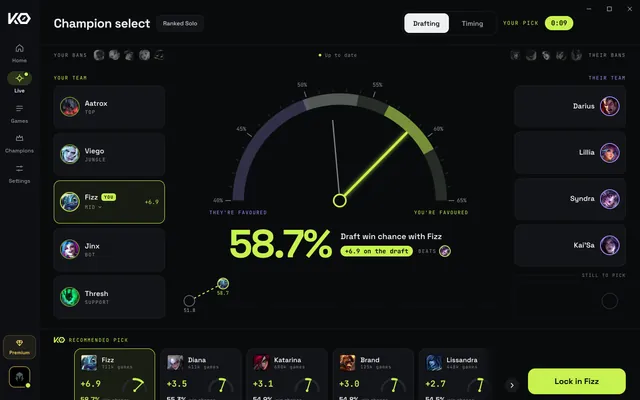Image resolution: width=640 pixels, height=400 pixels.
Task: Click the gauge needle pivot circle
Action: pos(340,200)
